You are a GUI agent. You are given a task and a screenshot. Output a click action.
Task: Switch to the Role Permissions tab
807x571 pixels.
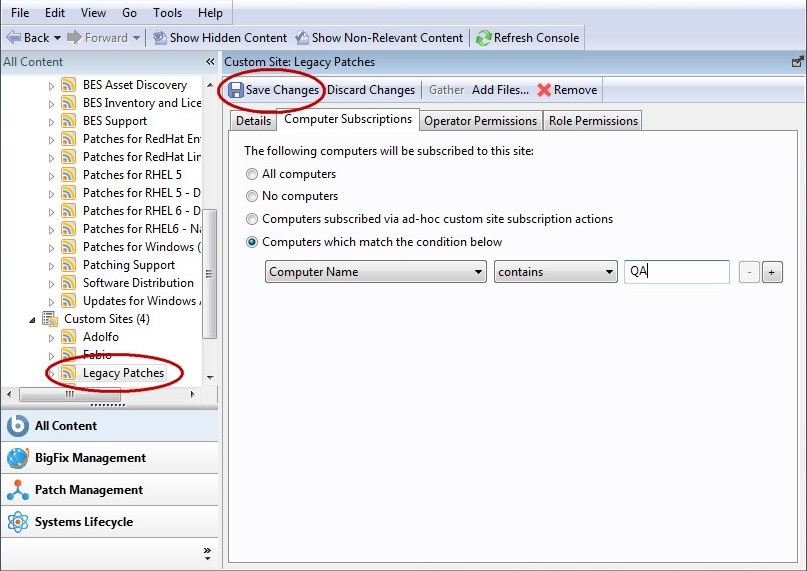pos(593,121)
